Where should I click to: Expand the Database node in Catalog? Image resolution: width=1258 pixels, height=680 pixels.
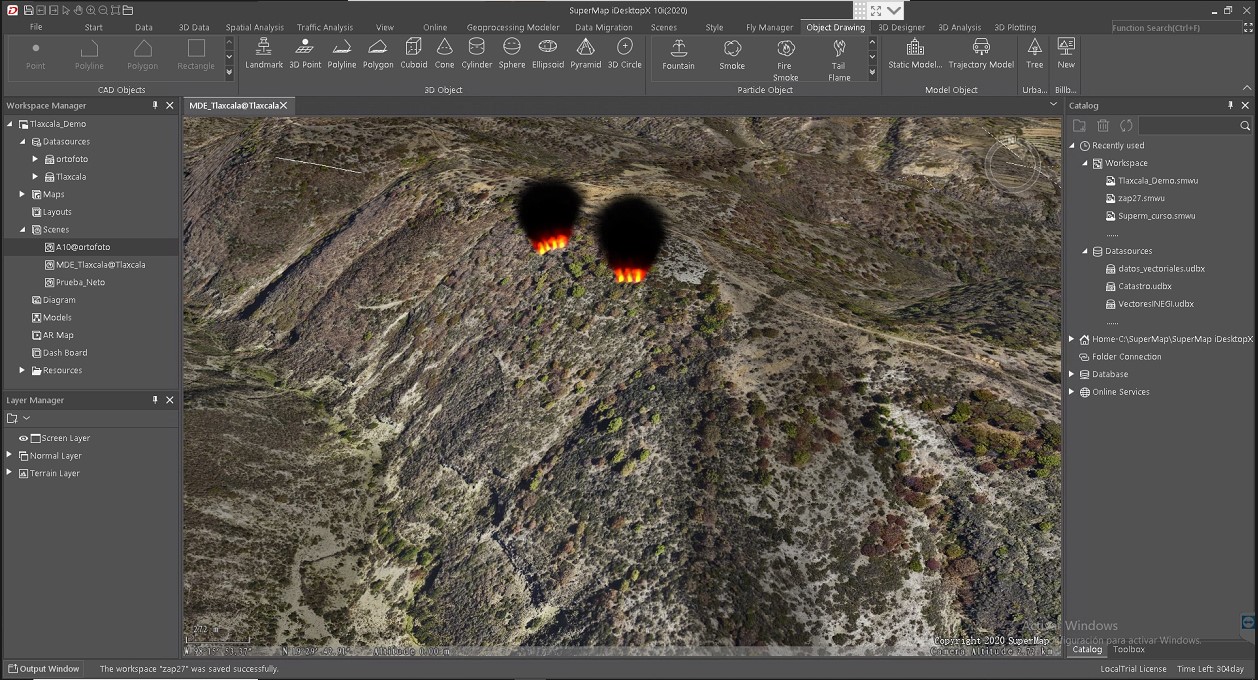pyautogui.click(x=1072, y=374)
